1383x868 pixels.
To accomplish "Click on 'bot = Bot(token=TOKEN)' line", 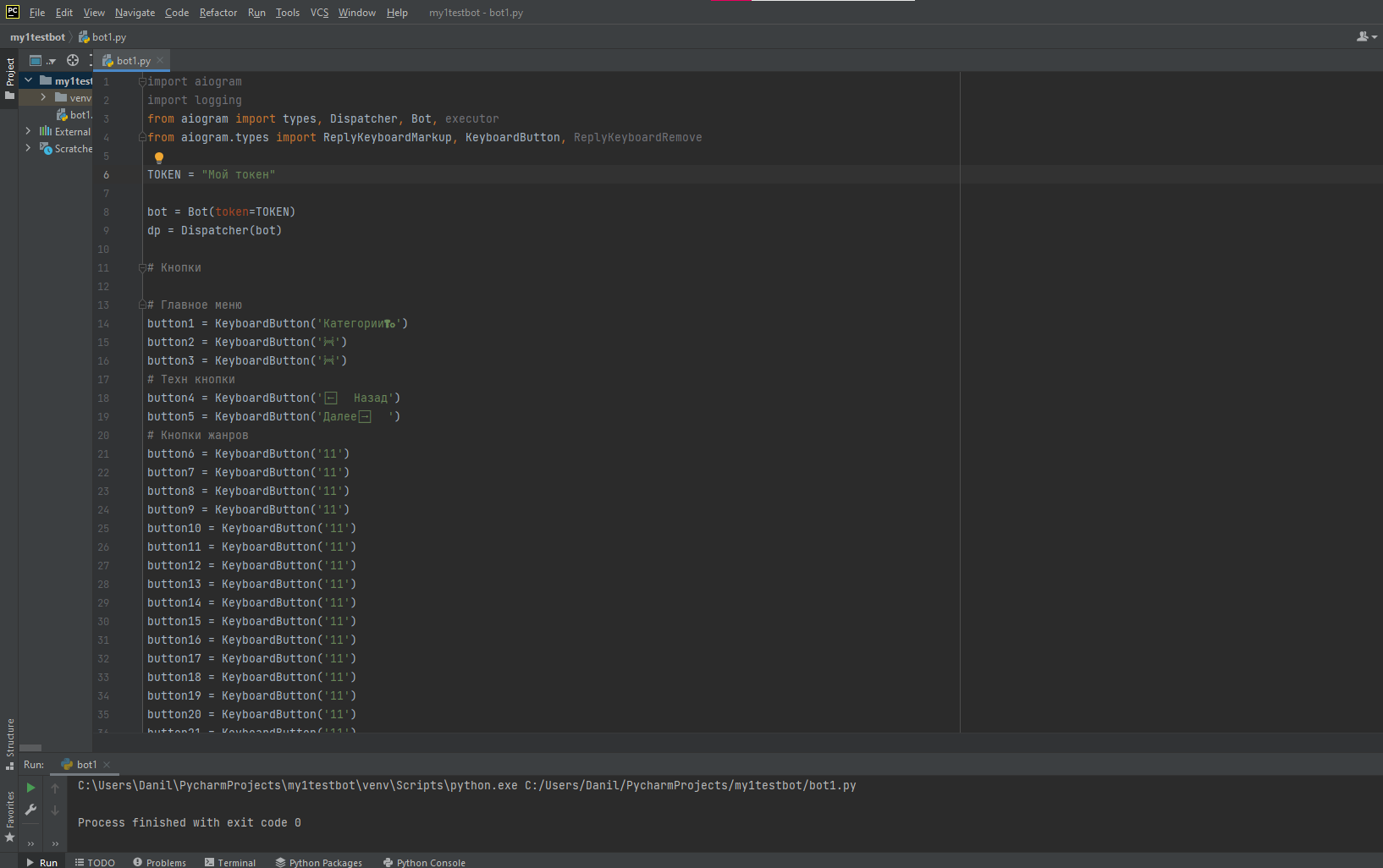I will (x=221, y=212).
